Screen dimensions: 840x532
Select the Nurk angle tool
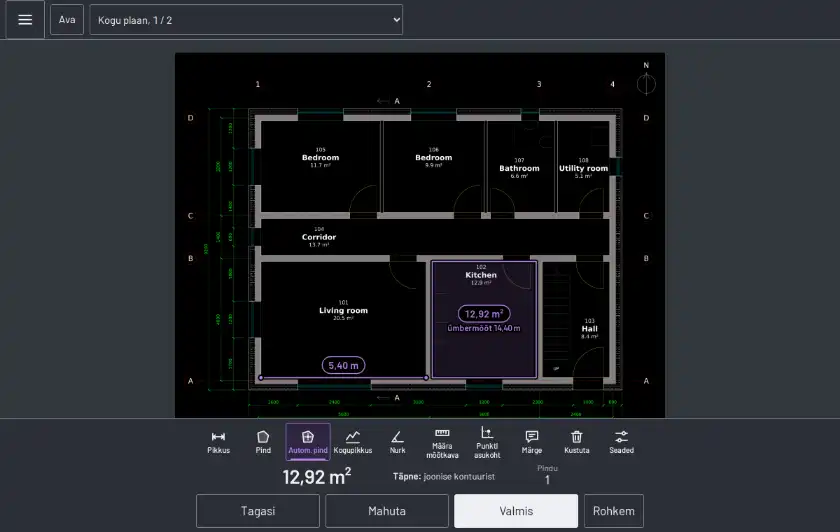pos(398,442)
